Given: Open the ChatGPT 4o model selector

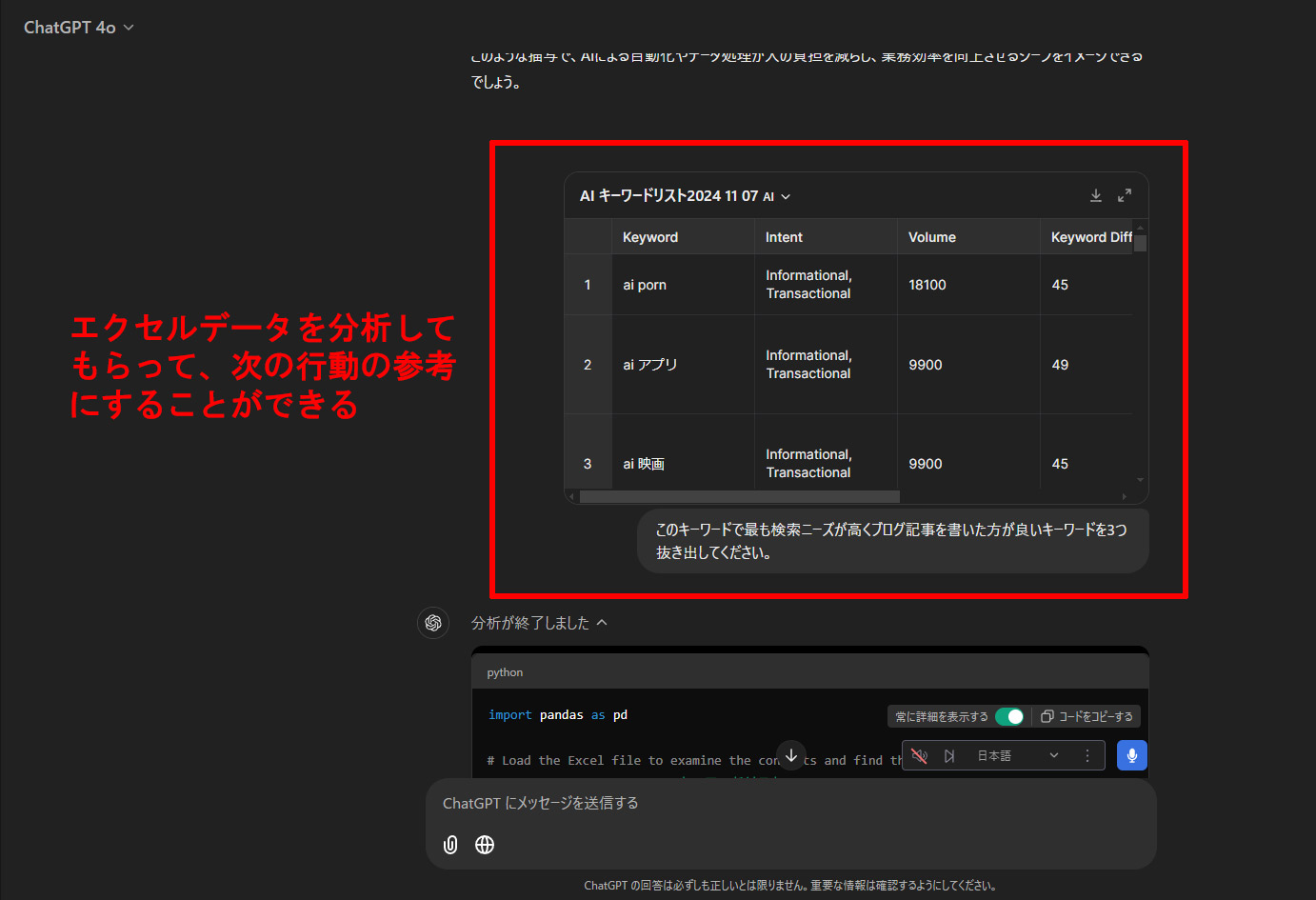Looking at the screenshot, I should [79, 28].
